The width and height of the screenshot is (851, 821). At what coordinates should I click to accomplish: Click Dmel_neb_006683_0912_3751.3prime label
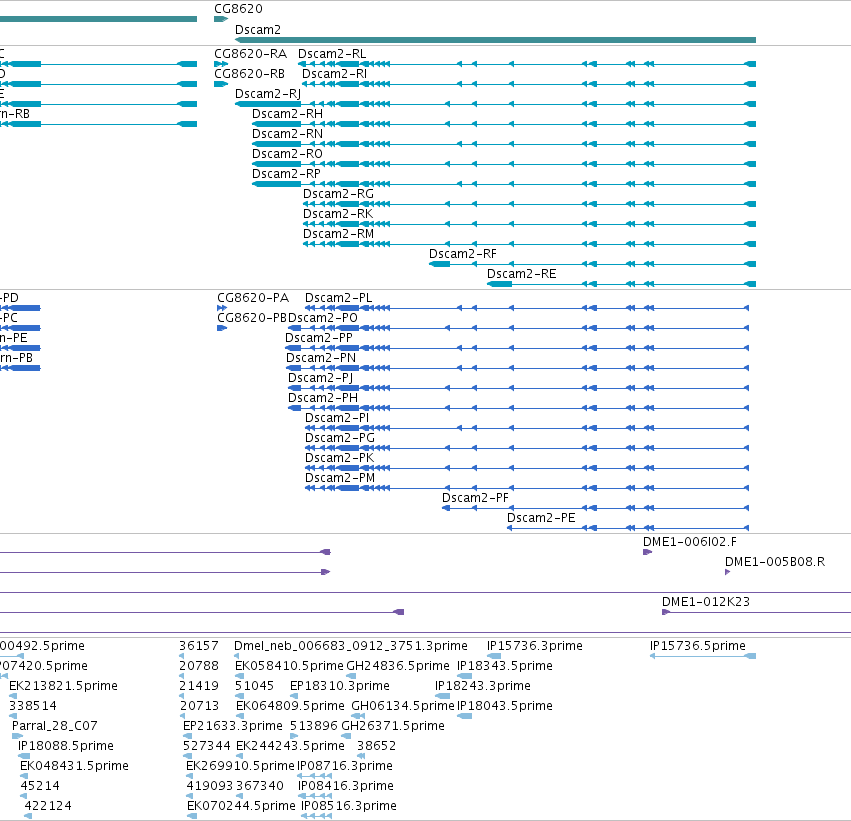pyautogui.click(x=351, y=646)
